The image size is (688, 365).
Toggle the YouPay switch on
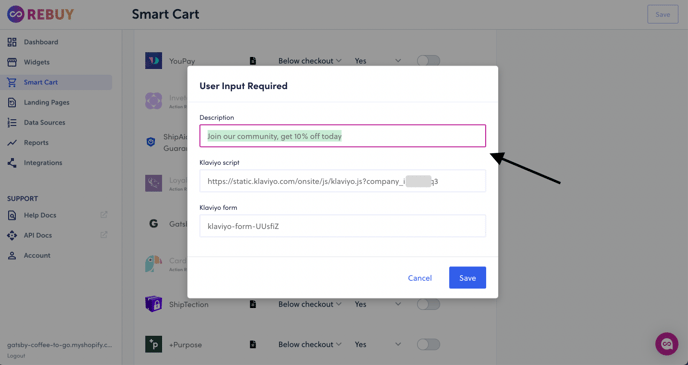[428, 61]
